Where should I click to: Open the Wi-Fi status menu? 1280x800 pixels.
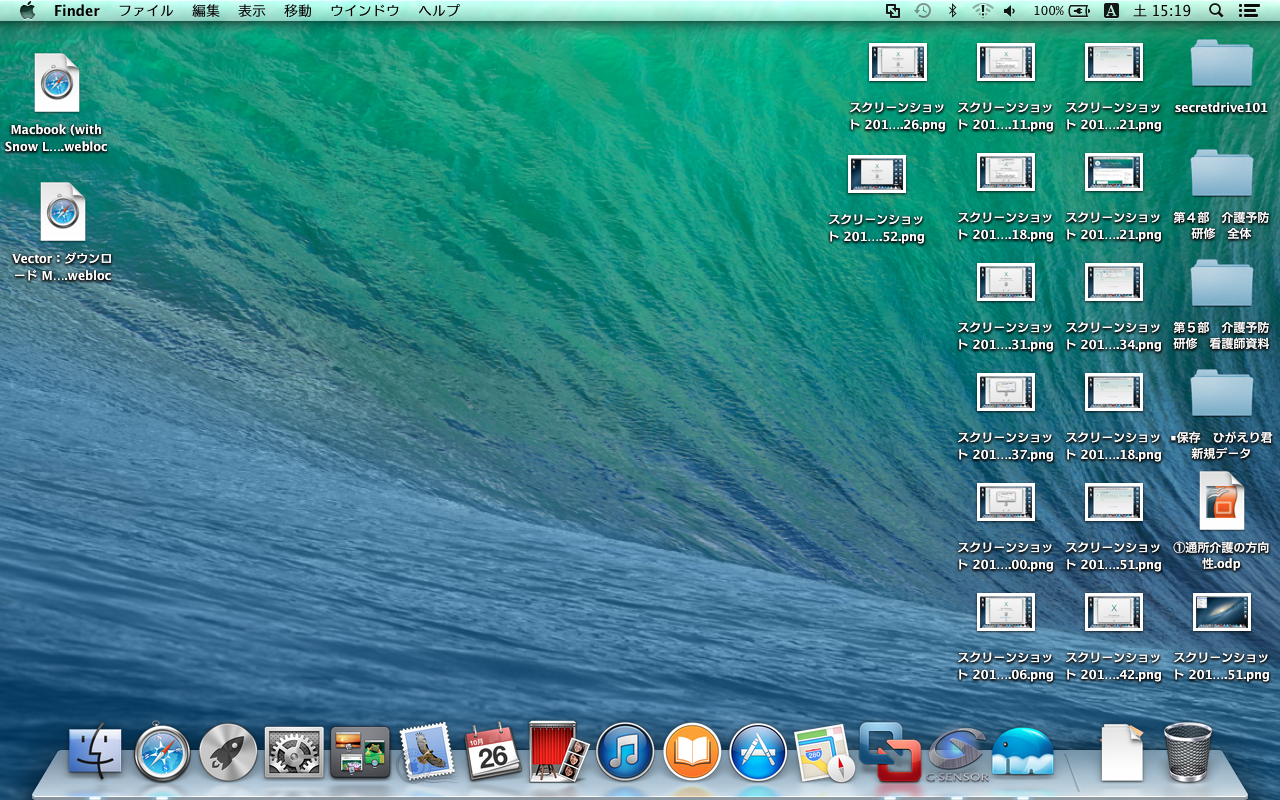pos(982,11)
